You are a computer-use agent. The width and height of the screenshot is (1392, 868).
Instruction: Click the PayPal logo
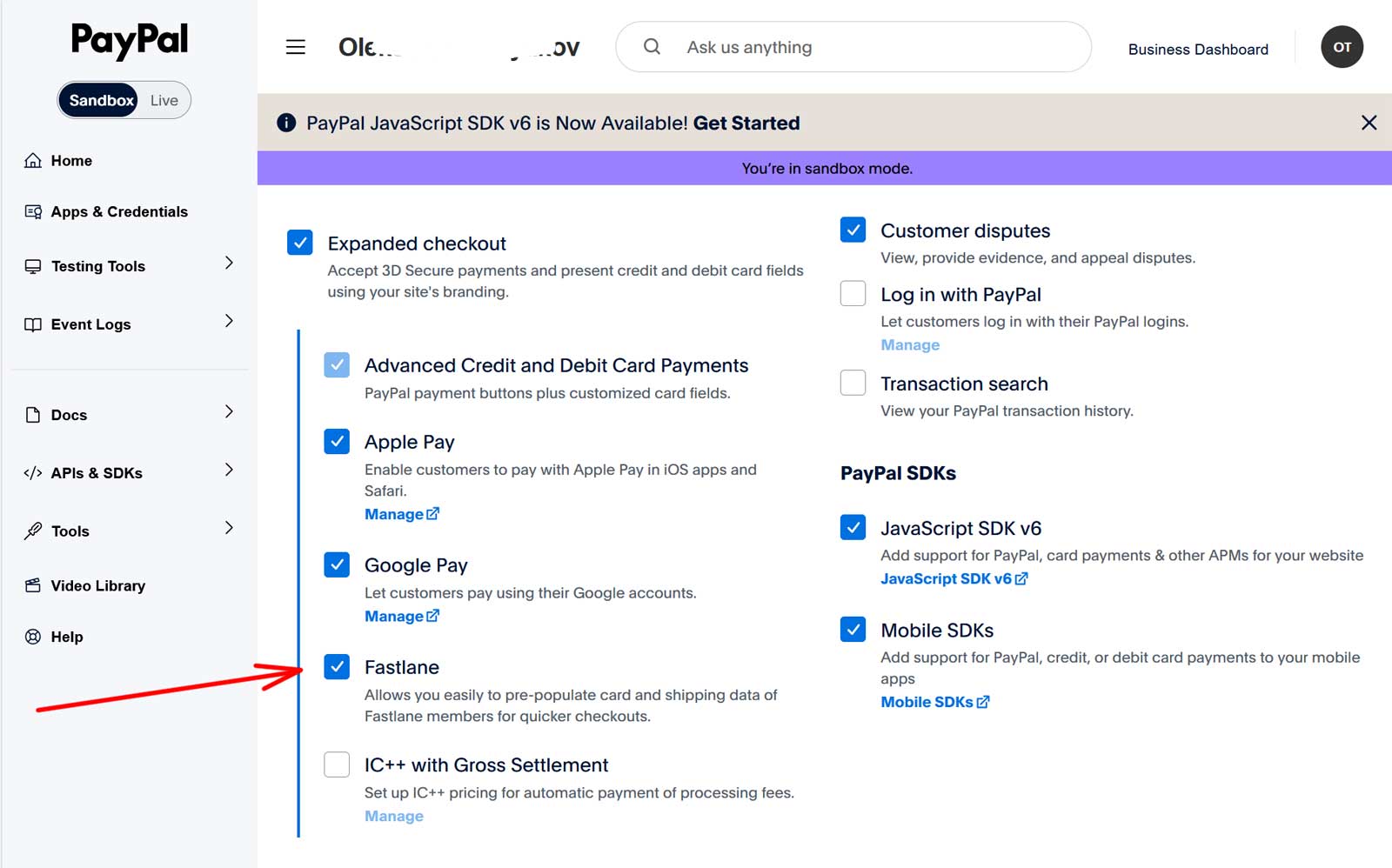129,40
